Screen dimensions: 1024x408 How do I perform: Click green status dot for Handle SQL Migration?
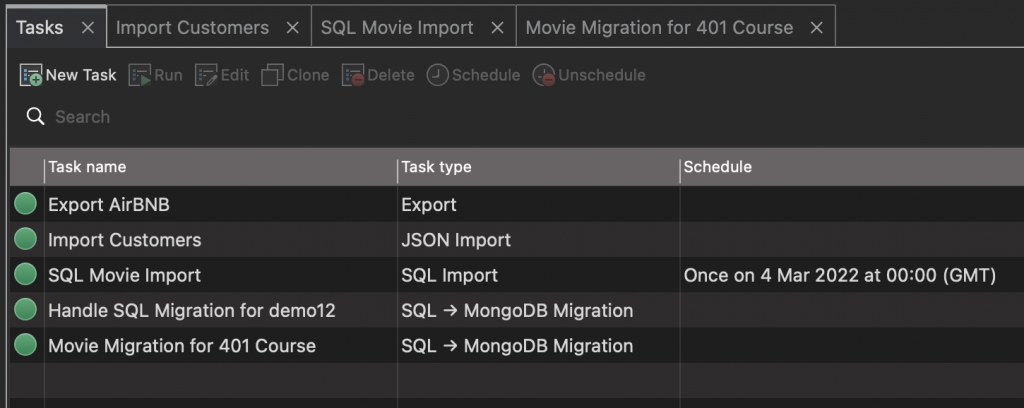coord(25,309)
